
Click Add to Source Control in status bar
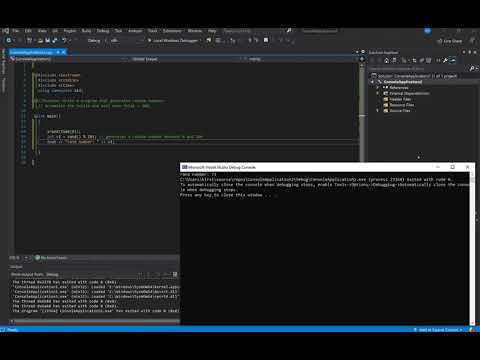(x=438, y=330)
